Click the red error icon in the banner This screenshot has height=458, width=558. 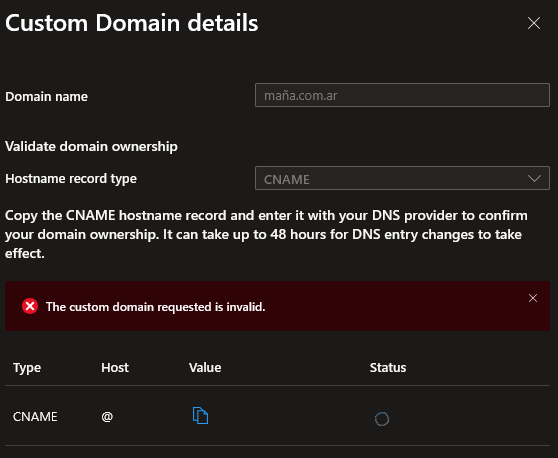point(30,306)
